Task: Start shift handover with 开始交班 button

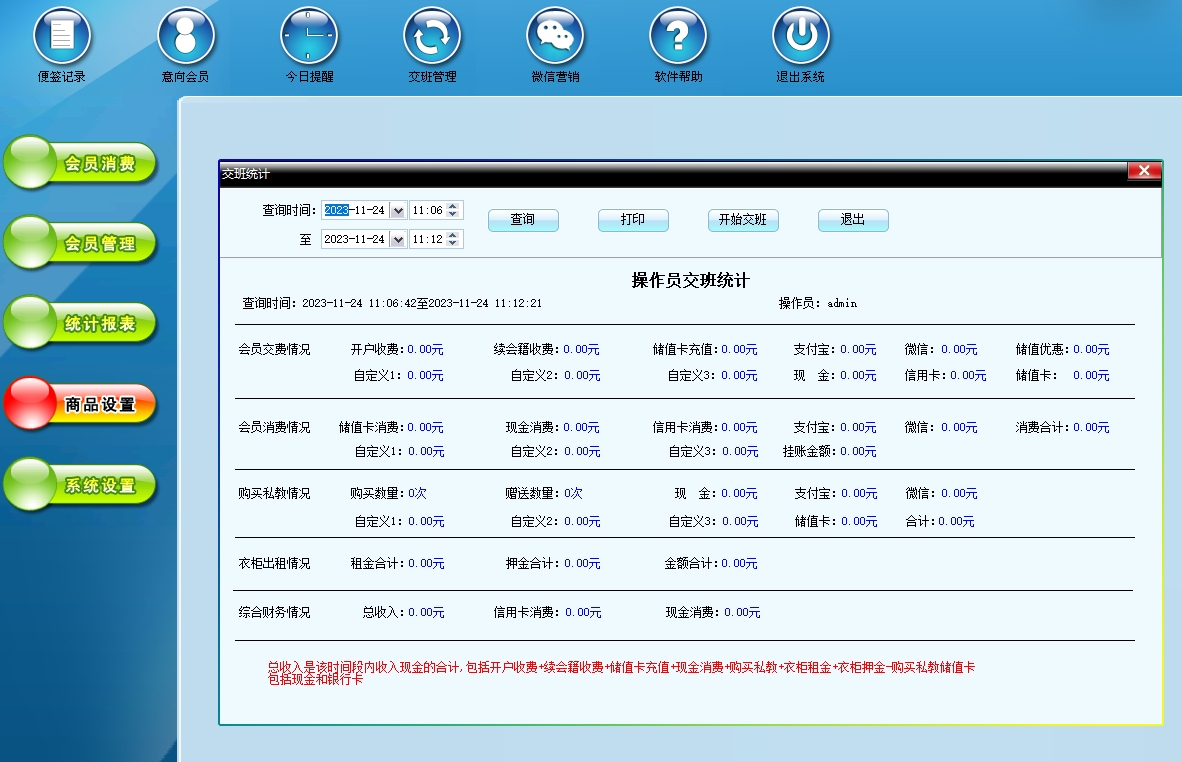Action: (743, 220)
